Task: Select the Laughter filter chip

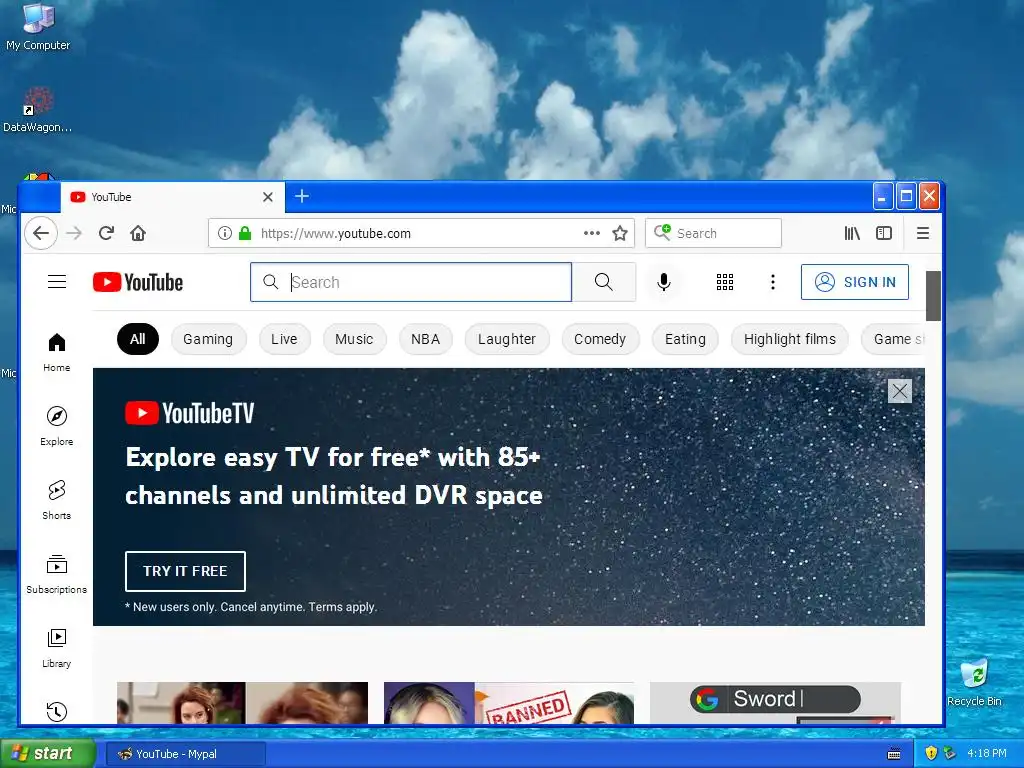Action: (507, 339)
